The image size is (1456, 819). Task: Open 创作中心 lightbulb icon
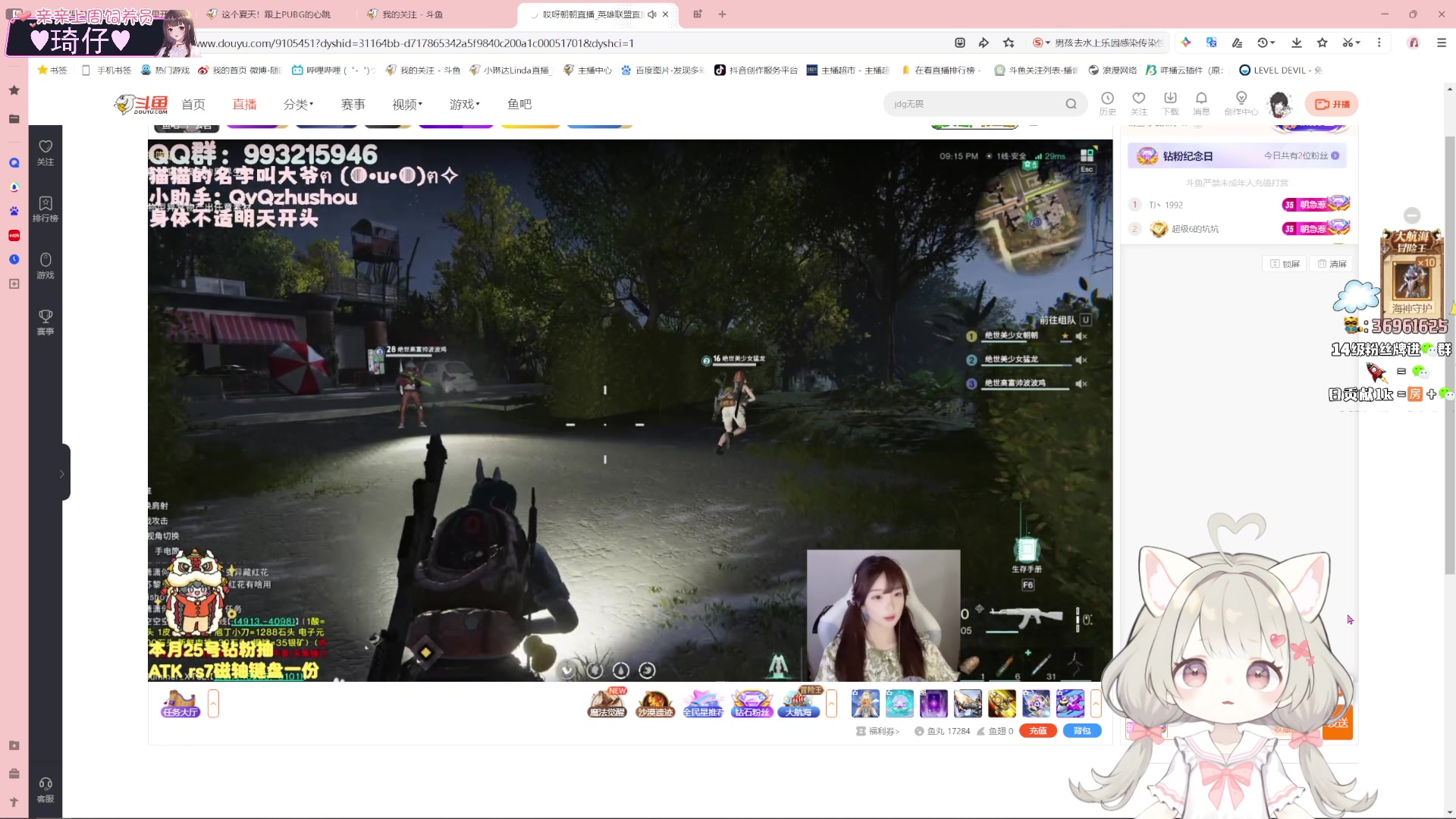click(1241, 103)
